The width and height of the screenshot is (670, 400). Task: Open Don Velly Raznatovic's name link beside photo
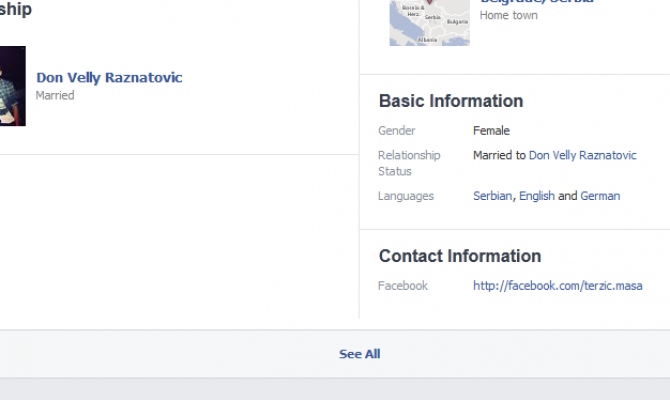[109, 77]
